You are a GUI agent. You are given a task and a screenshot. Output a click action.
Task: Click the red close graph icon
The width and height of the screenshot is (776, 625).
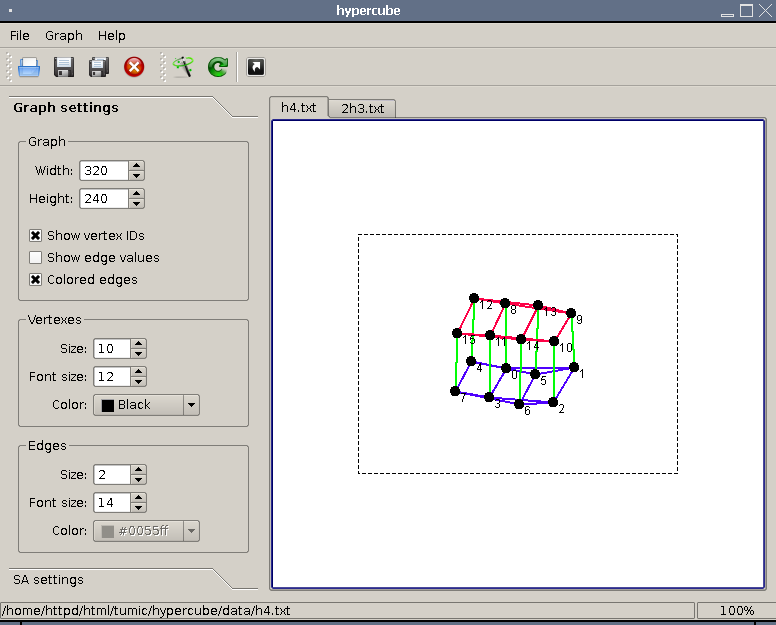pyautogui.click(x=134, y=67)
